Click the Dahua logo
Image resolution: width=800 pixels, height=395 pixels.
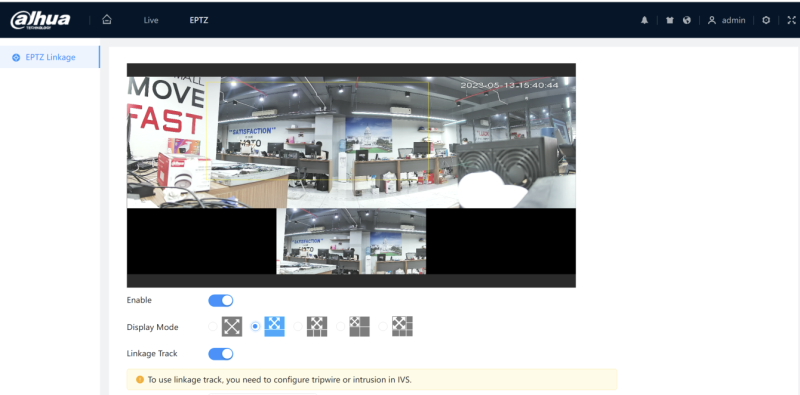pos(40,20)
